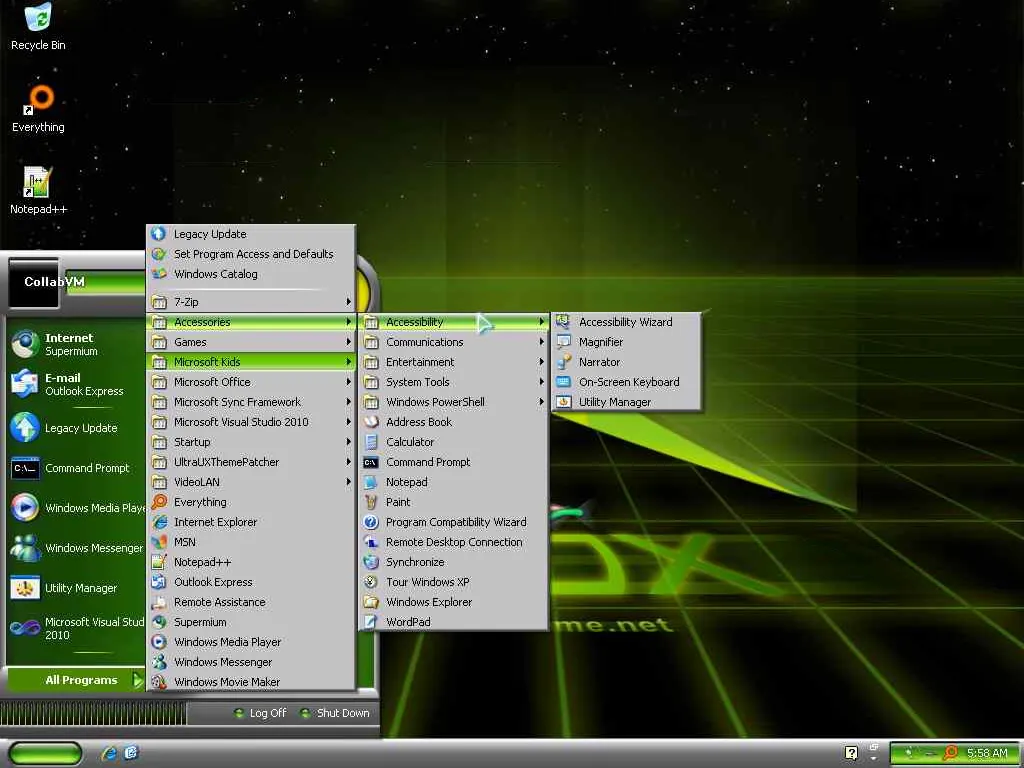Screen dimensions: 1024x768
Task: Open Accessibility Wizard
Action: click(x=626, y=322)
